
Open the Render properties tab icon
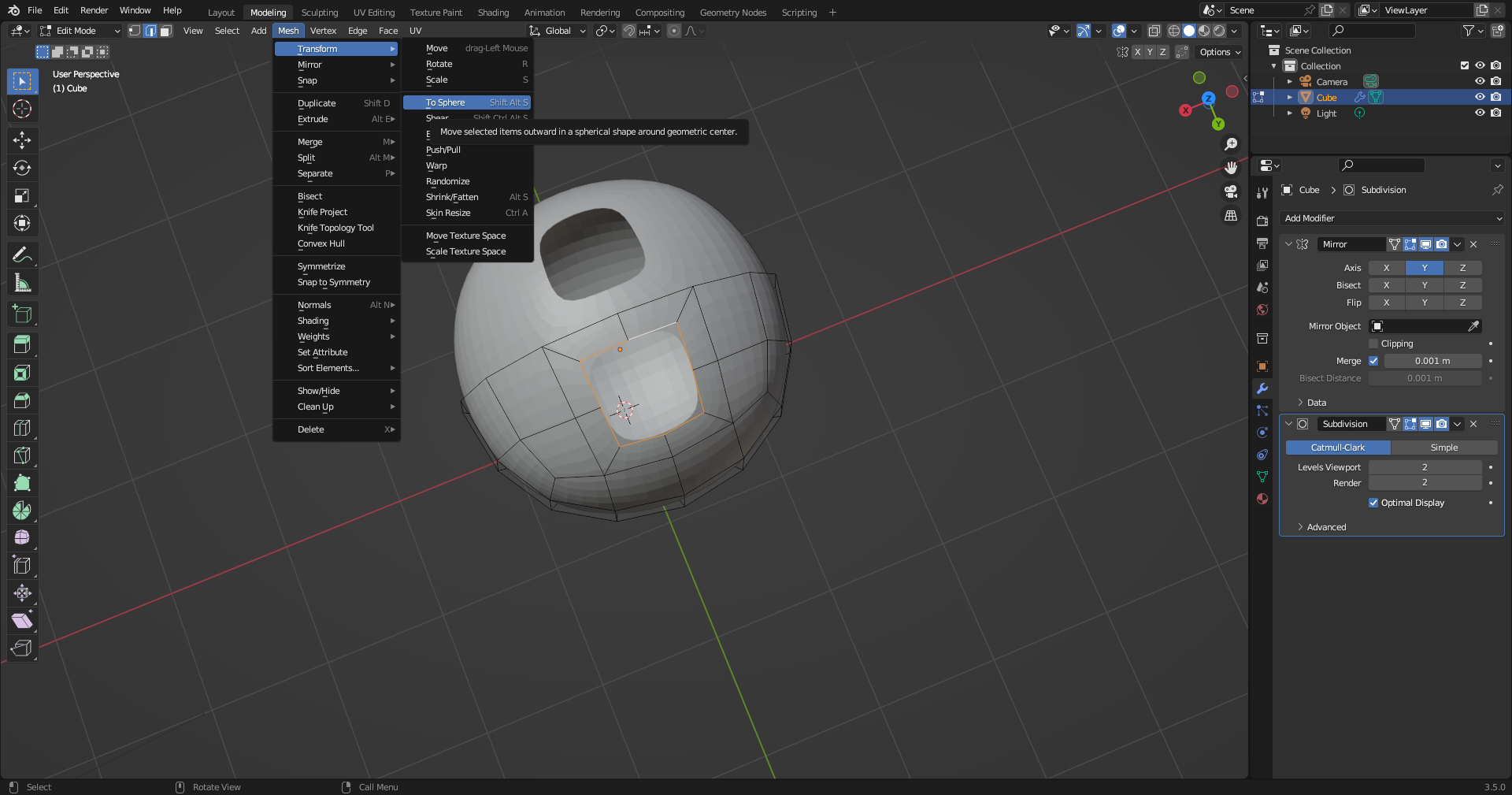(1262, 221)
